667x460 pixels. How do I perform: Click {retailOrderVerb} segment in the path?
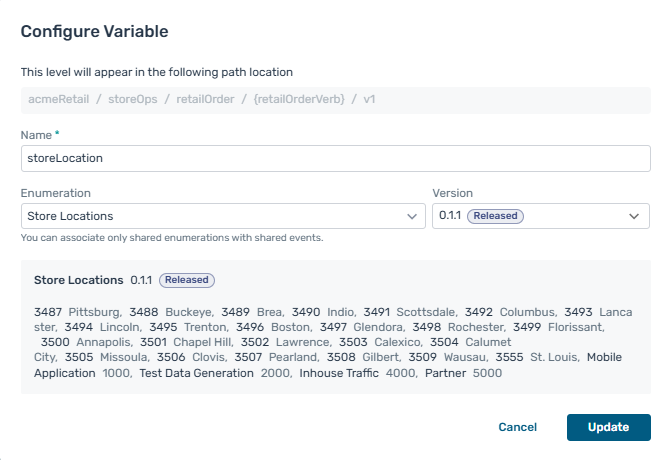click(299, 100)
